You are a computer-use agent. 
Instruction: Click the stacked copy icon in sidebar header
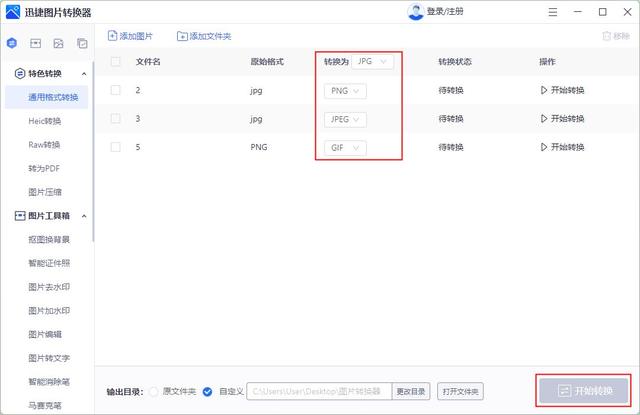82,43
